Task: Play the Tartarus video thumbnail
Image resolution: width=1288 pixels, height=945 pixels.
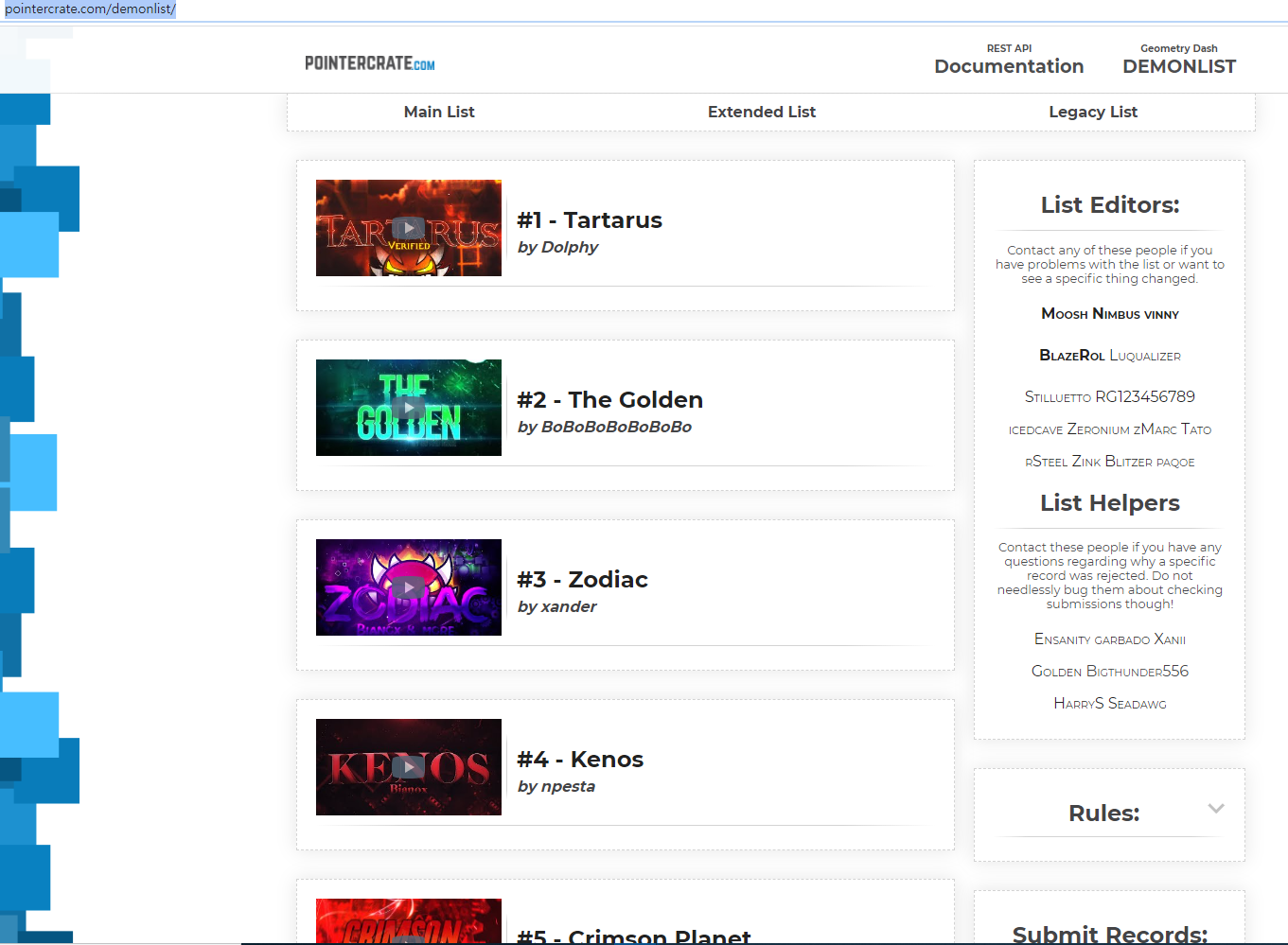Action: (408, 228)
